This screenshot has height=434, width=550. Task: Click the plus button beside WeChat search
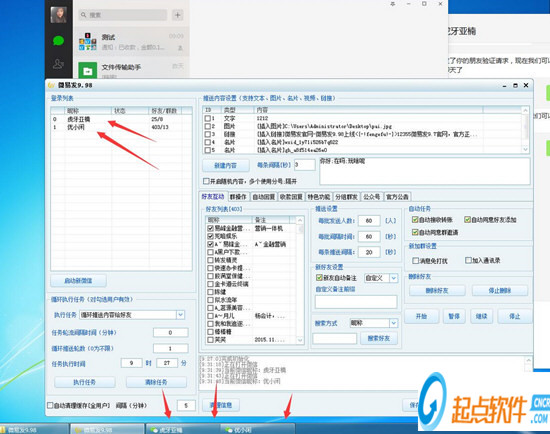click(177, 15)
